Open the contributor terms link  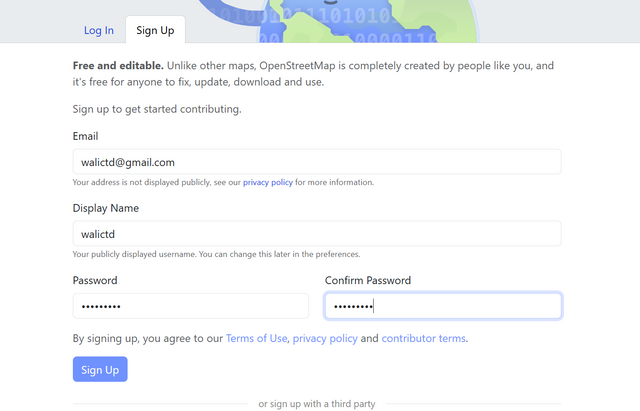[423, 338]
